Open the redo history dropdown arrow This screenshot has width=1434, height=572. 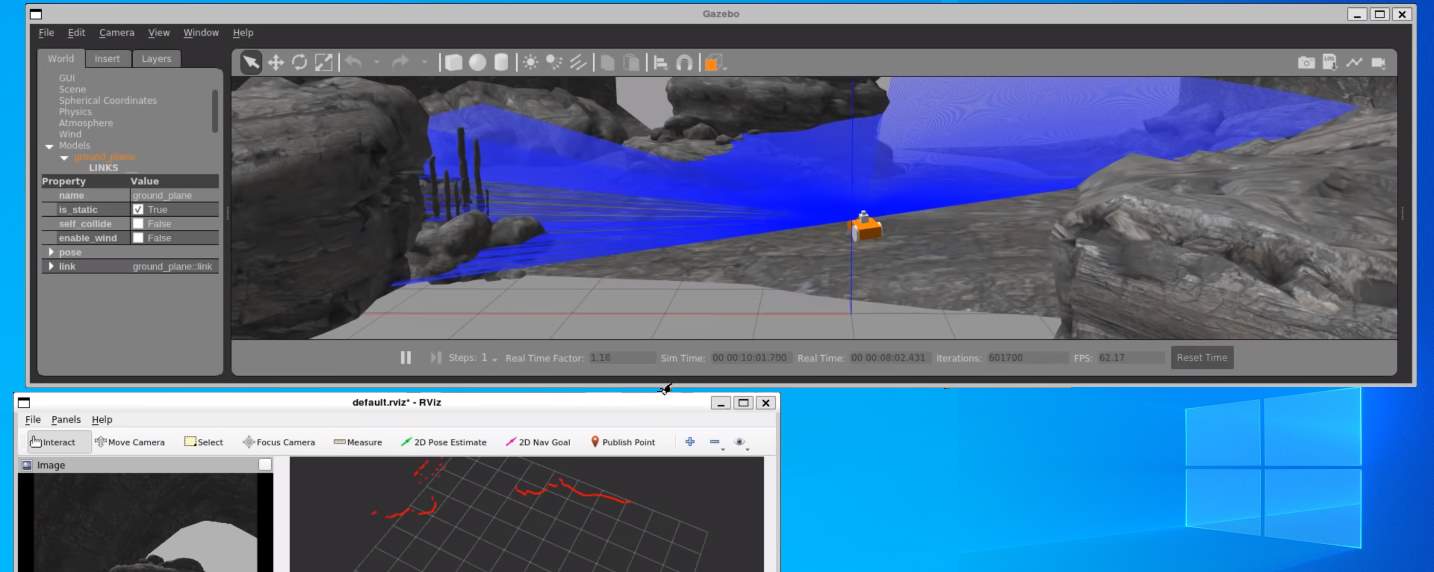click(x=424, y=62)
